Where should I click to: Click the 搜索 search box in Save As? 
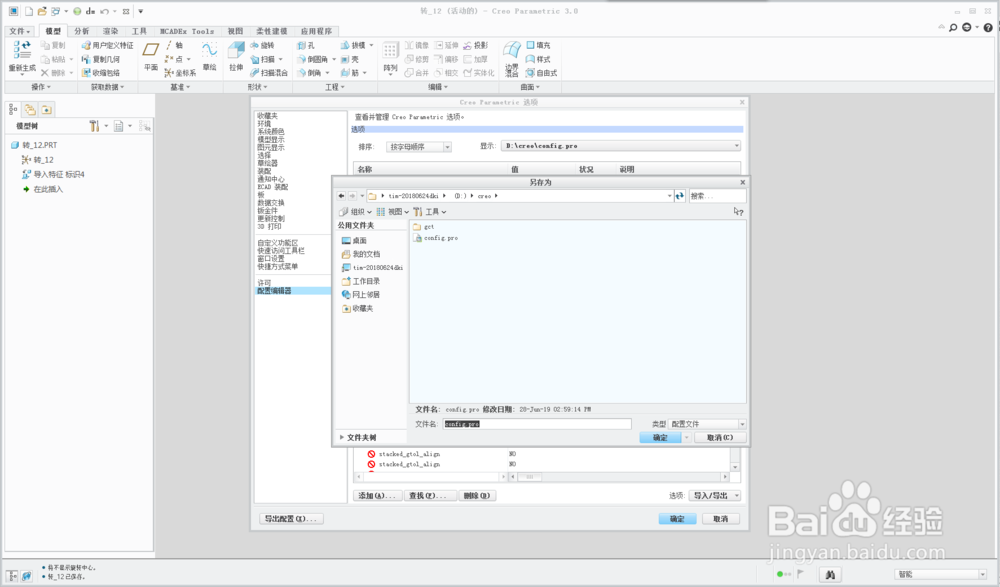click(717, 196)
